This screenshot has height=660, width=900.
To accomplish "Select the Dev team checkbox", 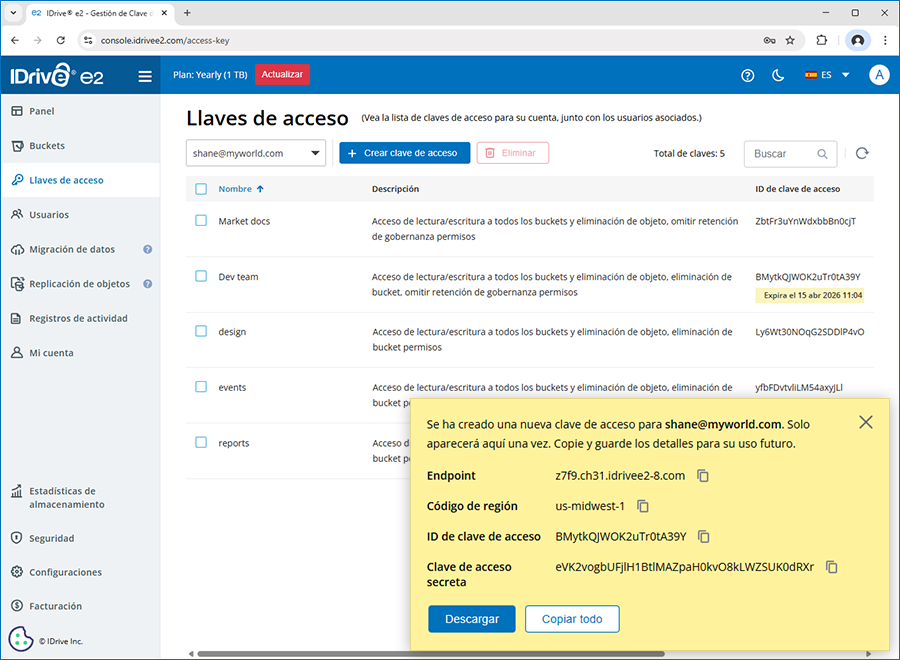I will click(x=201, y=277).
